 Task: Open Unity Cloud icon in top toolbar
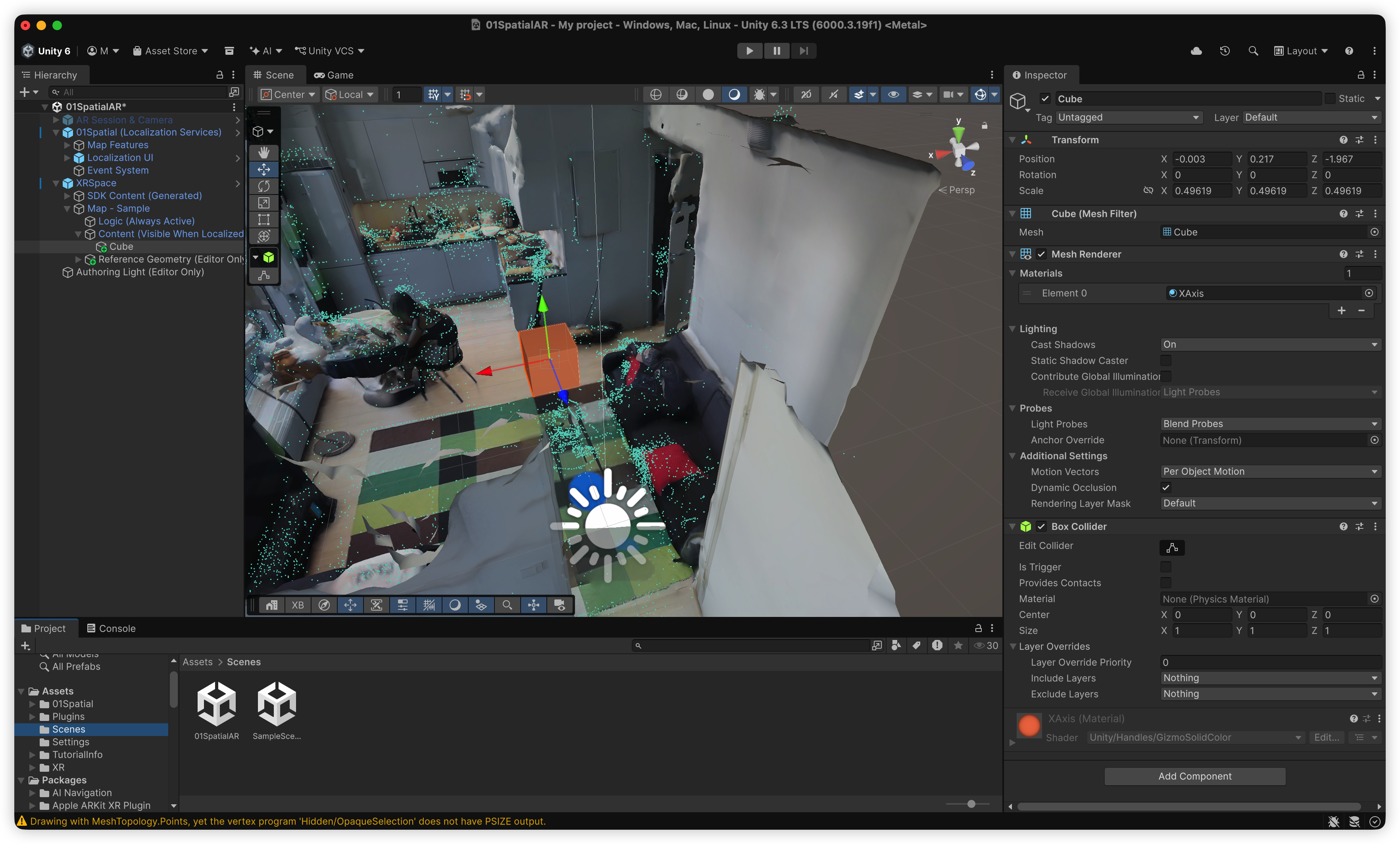tap(1196, 50)
